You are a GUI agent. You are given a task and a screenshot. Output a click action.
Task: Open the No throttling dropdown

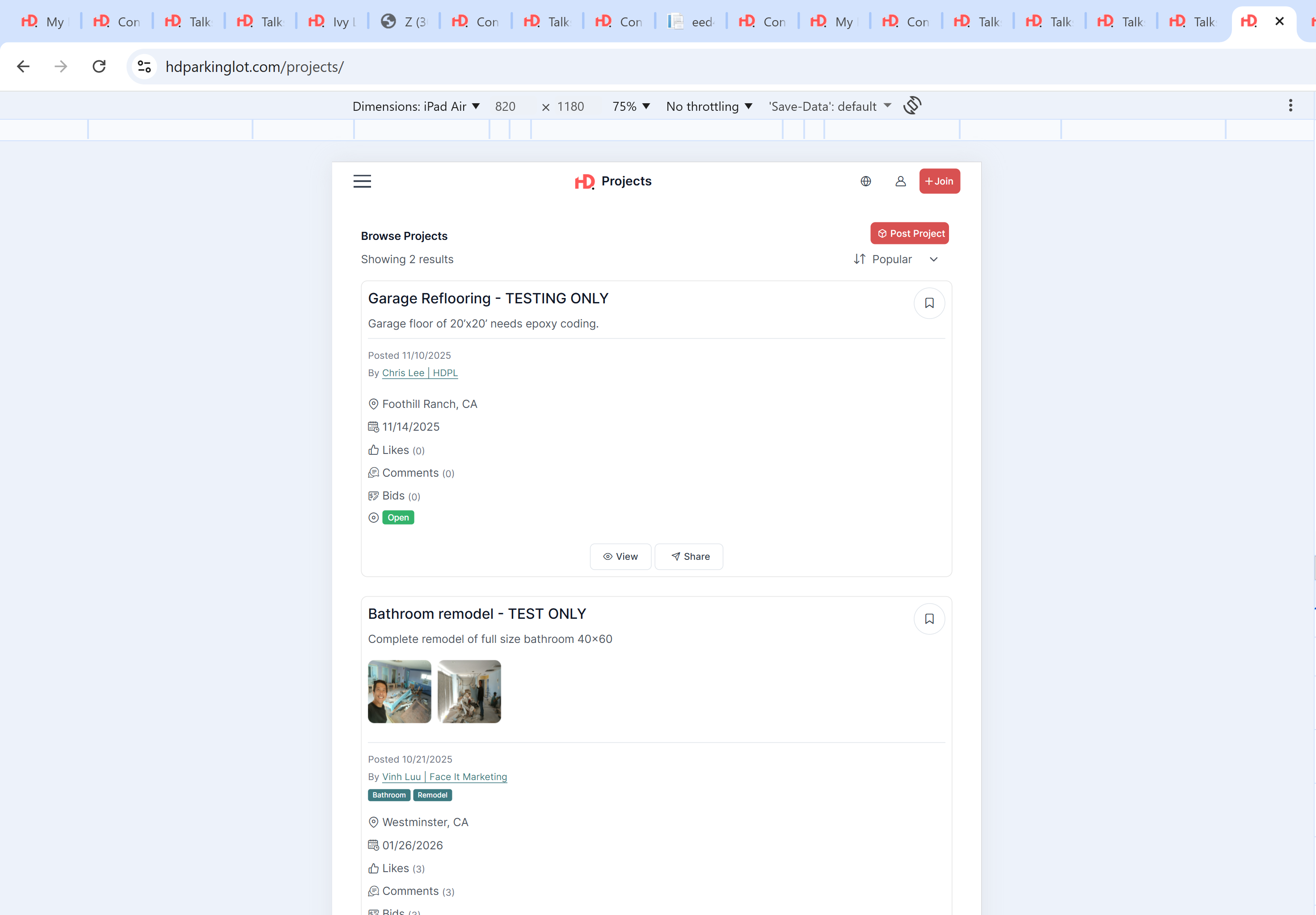click(x=709, y=107)
